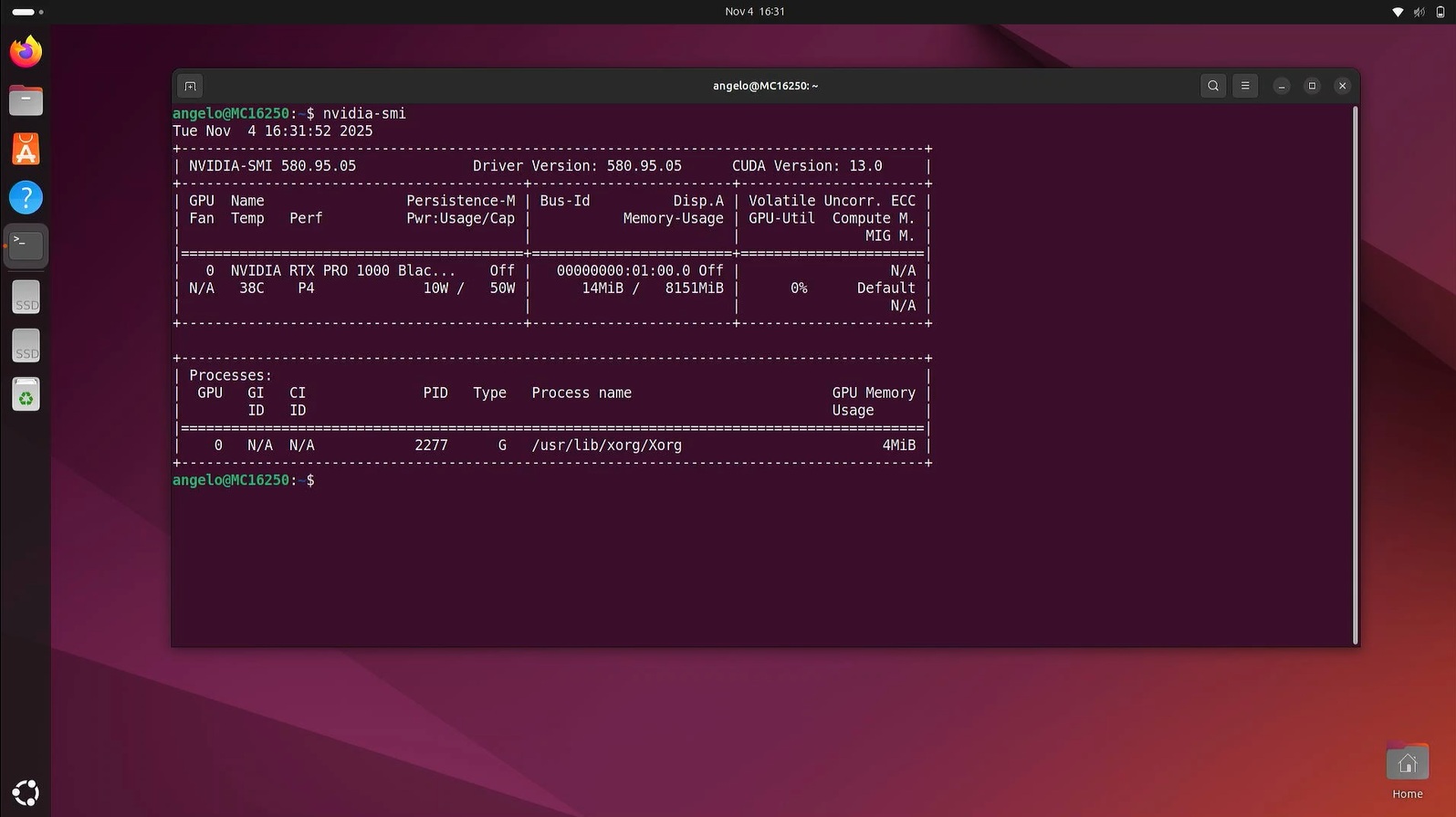This screenshot has height=817, width=1456.
Task: Launch the Files manager from the dock
Action: [x=26, y=100]
